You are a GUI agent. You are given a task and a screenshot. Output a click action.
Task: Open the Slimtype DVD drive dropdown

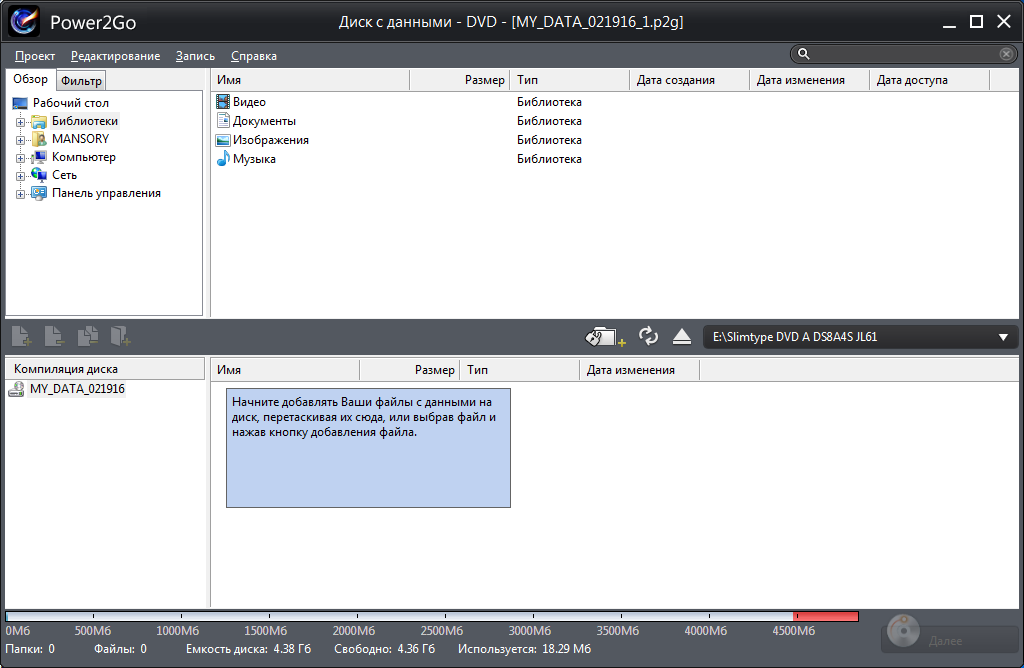pyautogui.click(x=1003, y=338)
